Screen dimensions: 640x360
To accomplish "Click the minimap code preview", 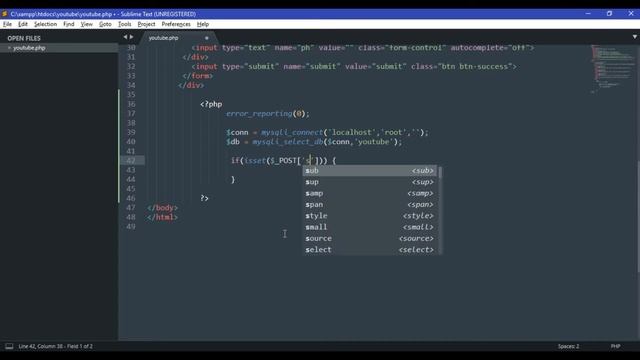I will click(x=612, y=69).
